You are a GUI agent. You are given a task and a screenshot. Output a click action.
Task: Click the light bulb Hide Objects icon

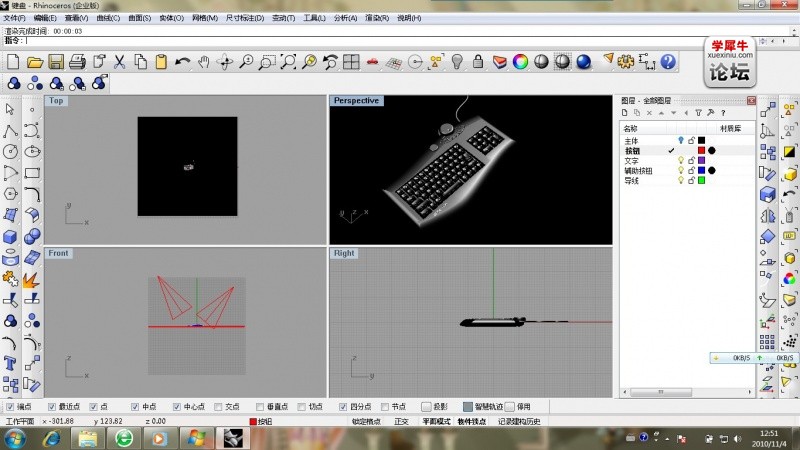457,62
